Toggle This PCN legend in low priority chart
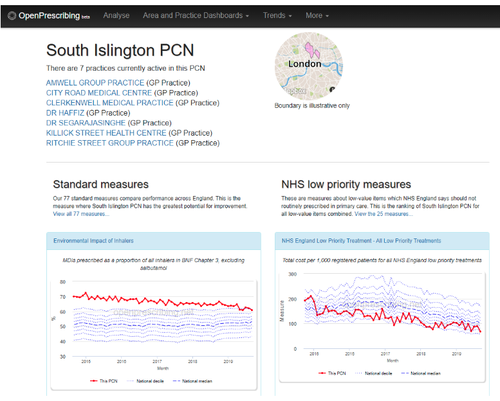Screen dimensions: 500x401 tap(332, 373)
